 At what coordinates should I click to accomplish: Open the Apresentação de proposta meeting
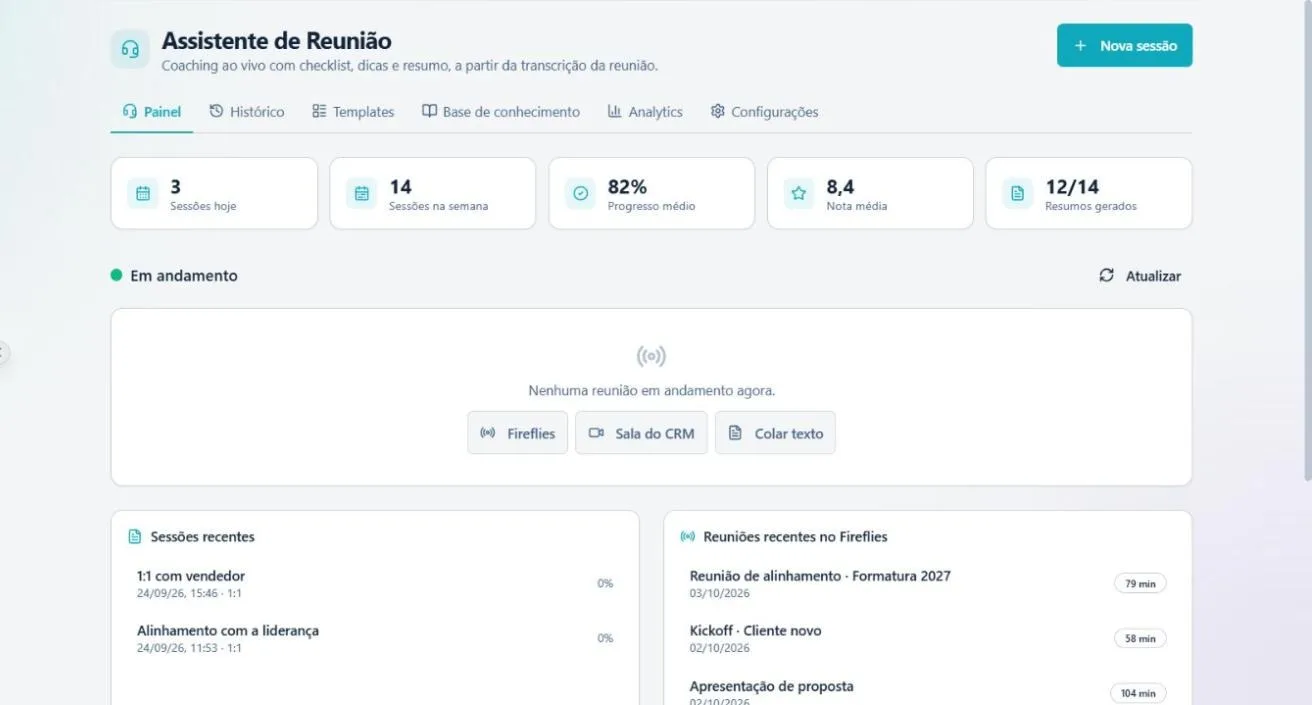pos(928,693)
